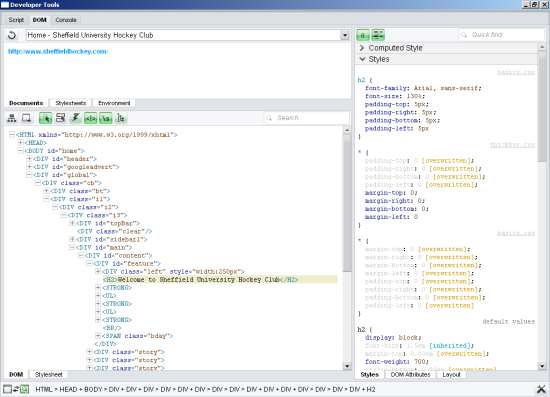Click the settings wrench icon in status bar
The image size is (550, 397).
541,389
